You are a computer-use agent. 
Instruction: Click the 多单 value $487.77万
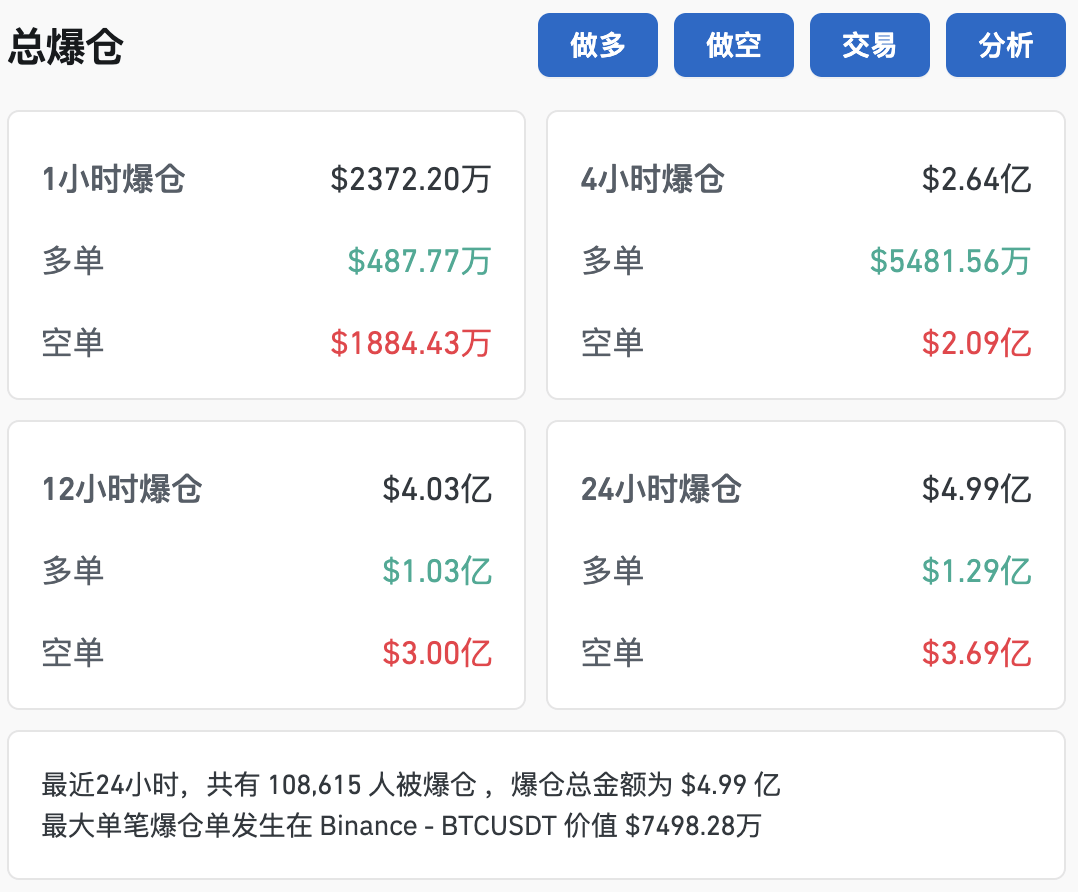point(419,261)
